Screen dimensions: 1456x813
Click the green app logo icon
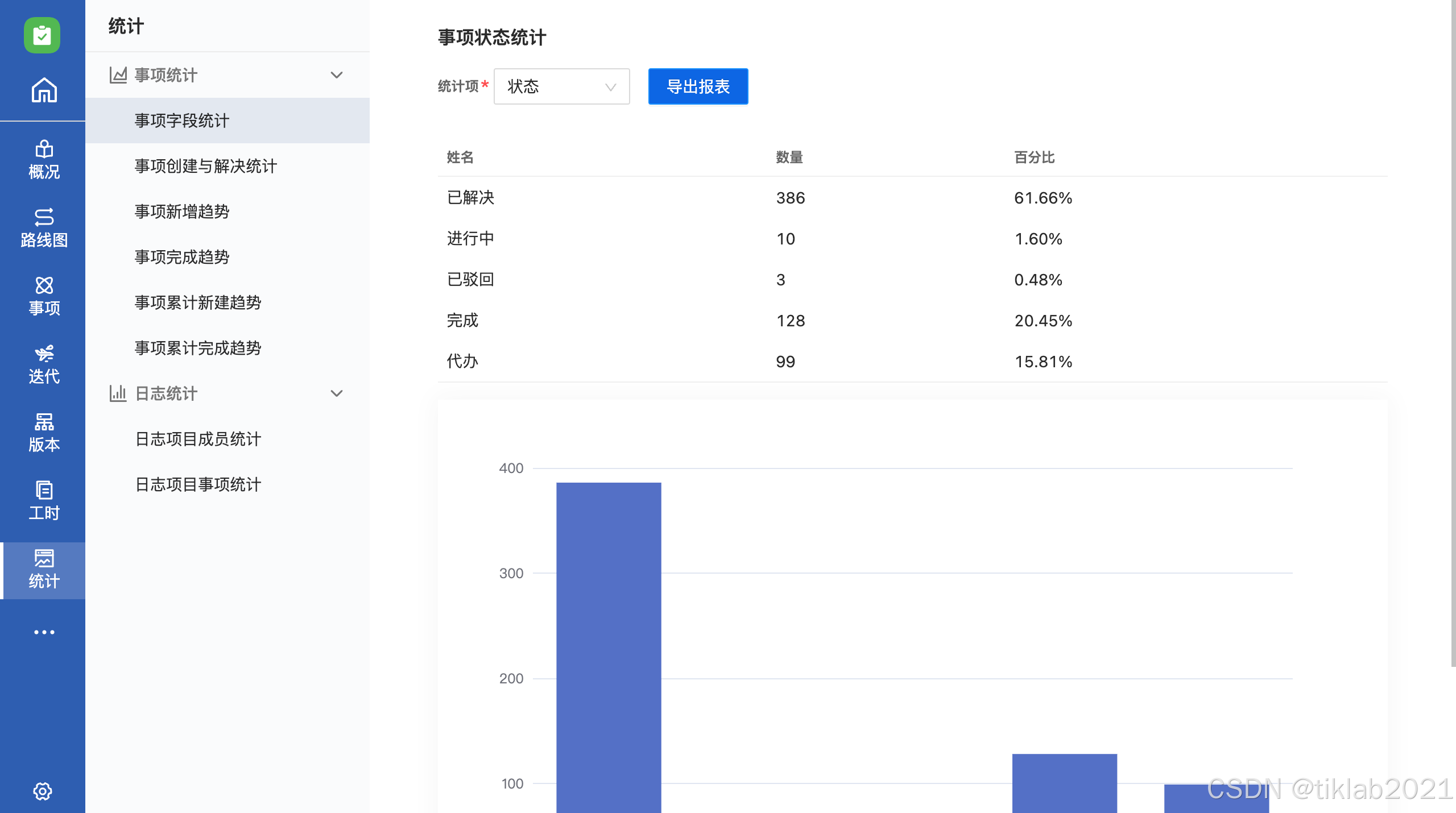pos(42,35)
